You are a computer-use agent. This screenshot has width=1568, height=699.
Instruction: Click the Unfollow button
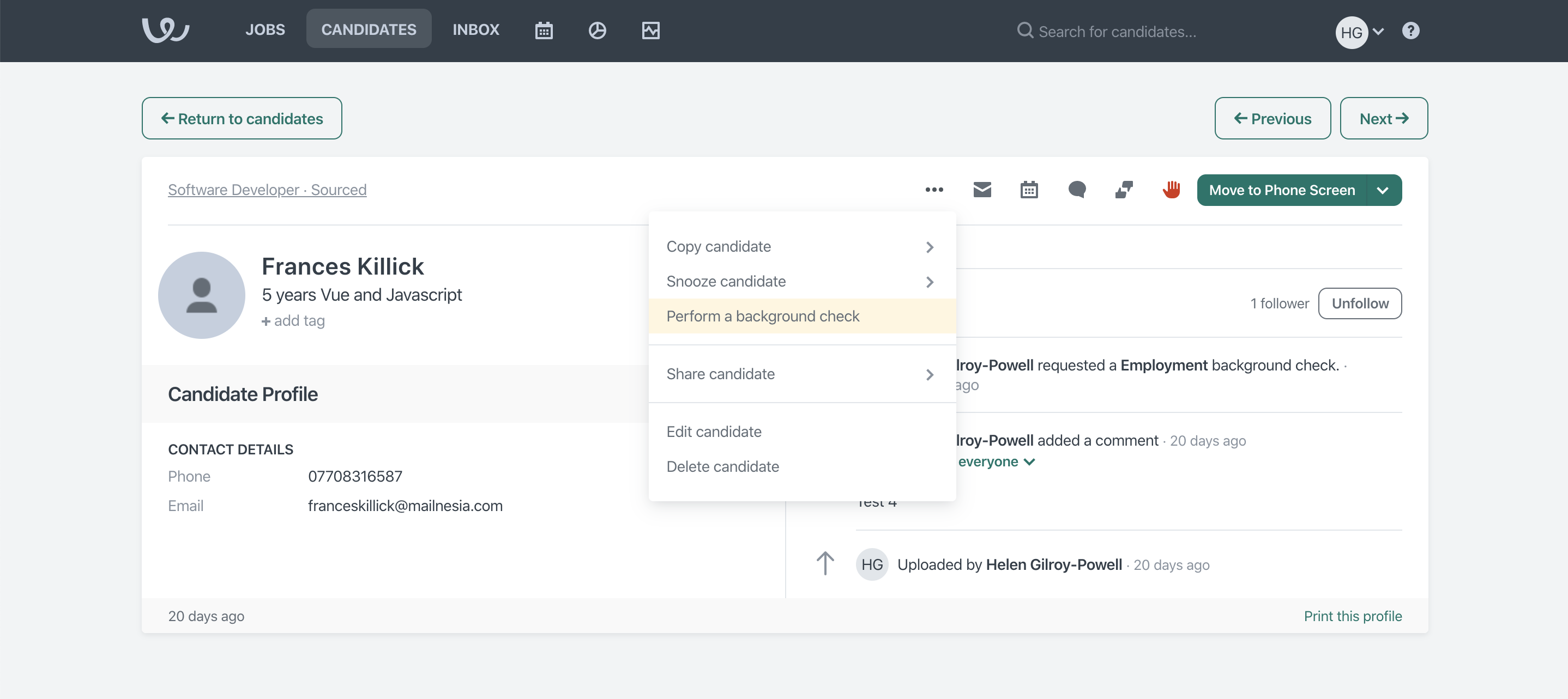coord(1359,303)
